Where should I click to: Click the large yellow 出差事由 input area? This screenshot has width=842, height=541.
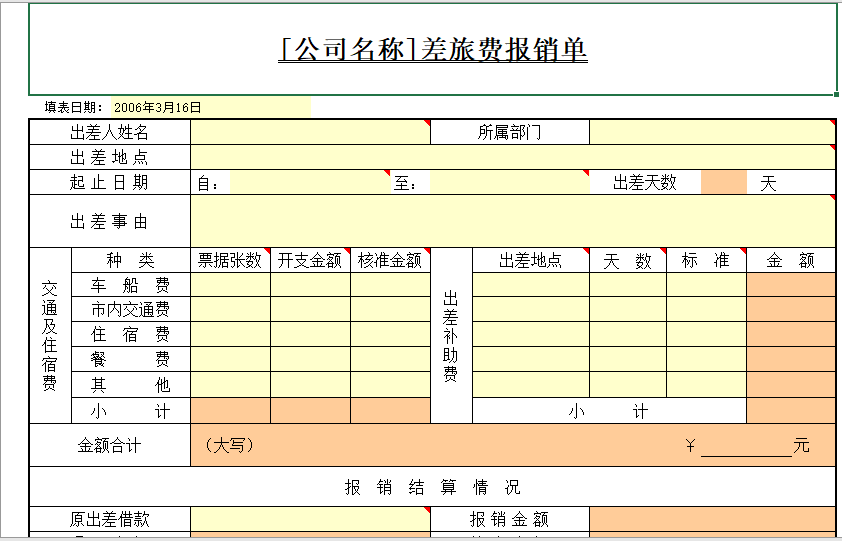(x=512, y=221)
